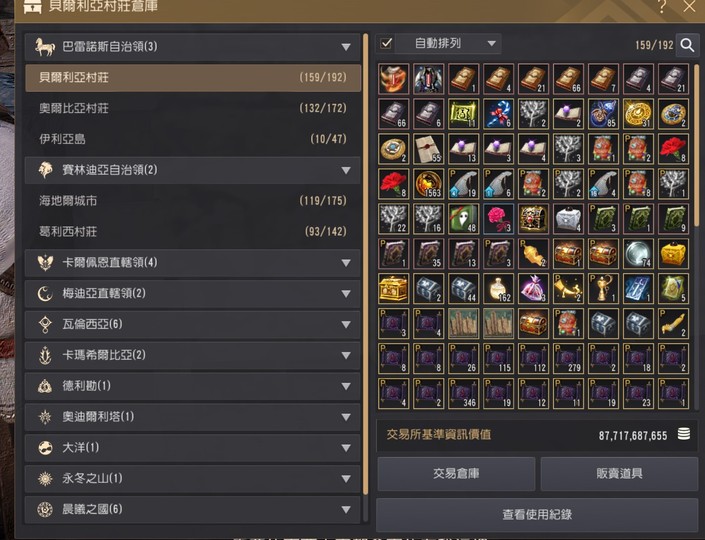Select the purple scroll stack showing 346
The height and width of the screenshot is (540, 705).
[x=464, y=393]
